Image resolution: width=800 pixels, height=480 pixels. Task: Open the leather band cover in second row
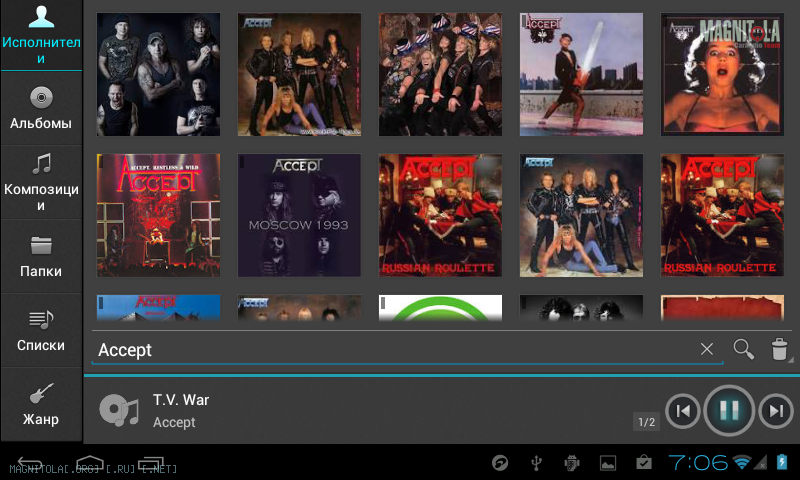581,215
